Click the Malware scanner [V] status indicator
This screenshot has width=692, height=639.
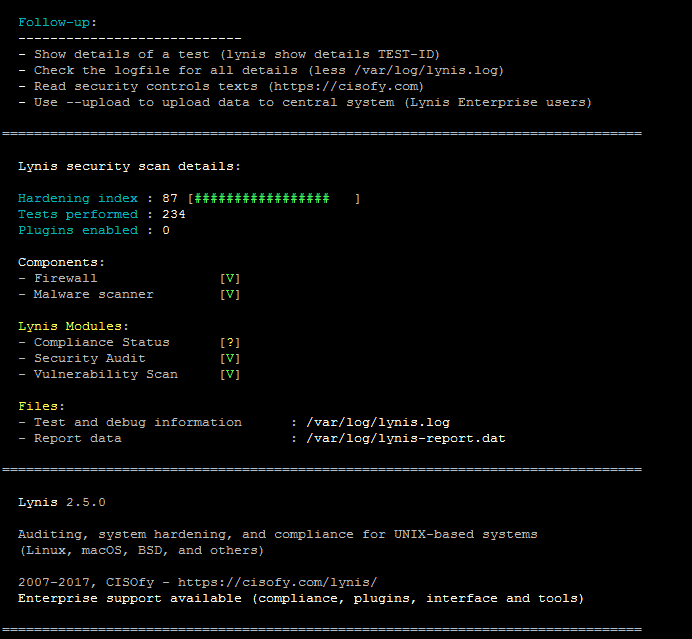coord(230,294)
